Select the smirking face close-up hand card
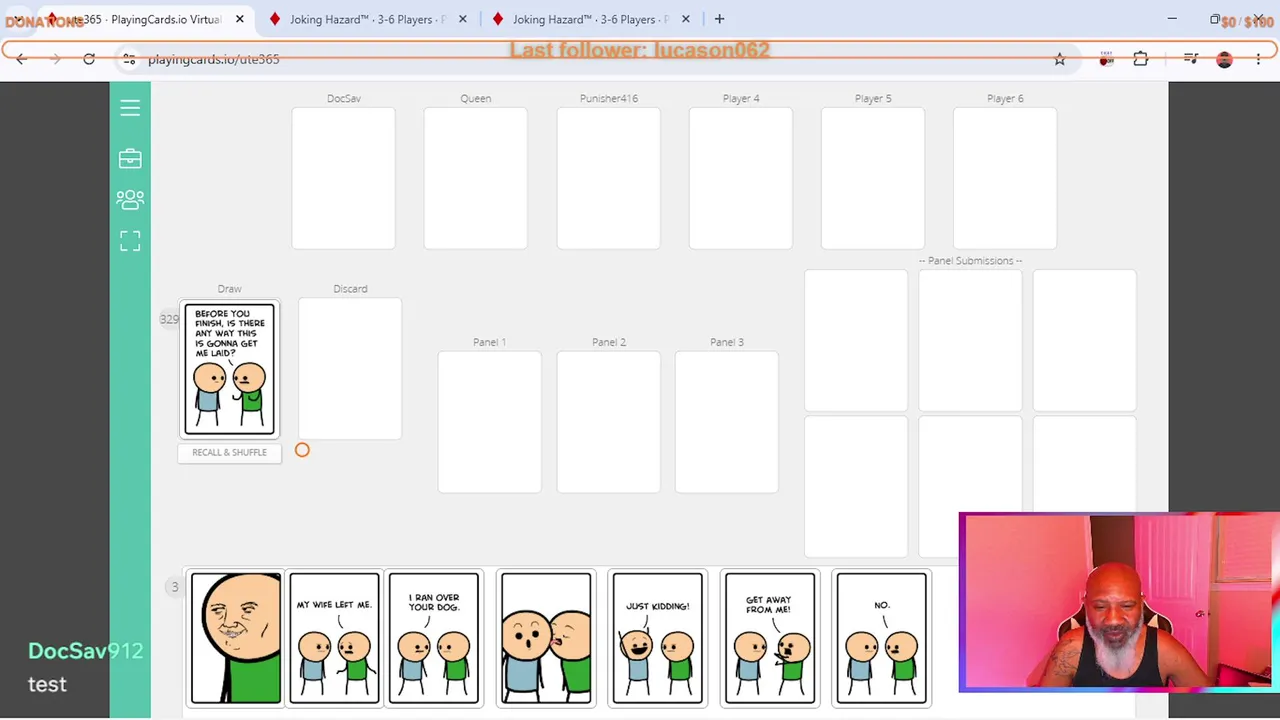1280x720 pixels. pos(236,639)
